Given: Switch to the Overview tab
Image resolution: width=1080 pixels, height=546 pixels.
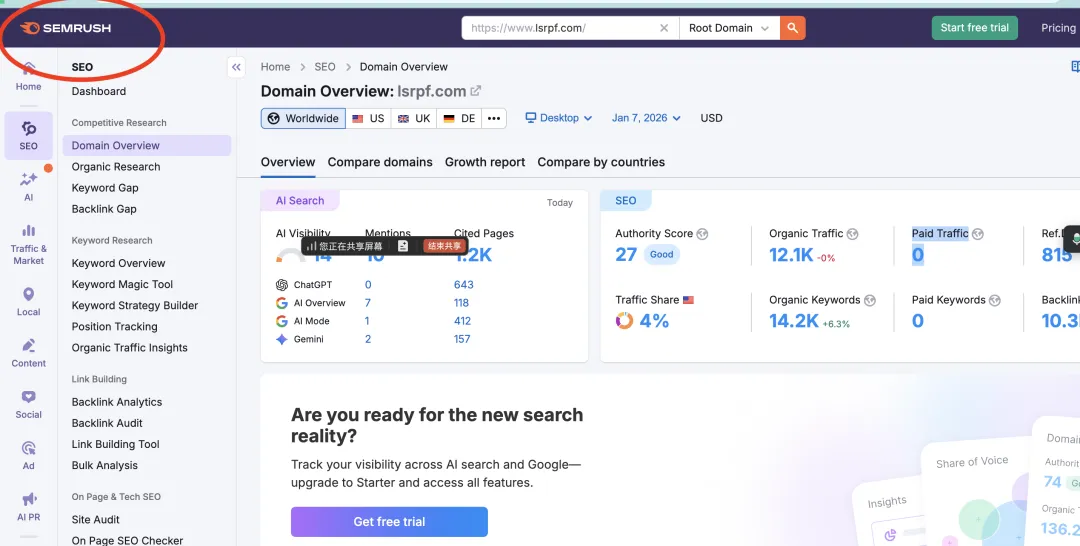Looking at the screenshot, I should point(288,162).
